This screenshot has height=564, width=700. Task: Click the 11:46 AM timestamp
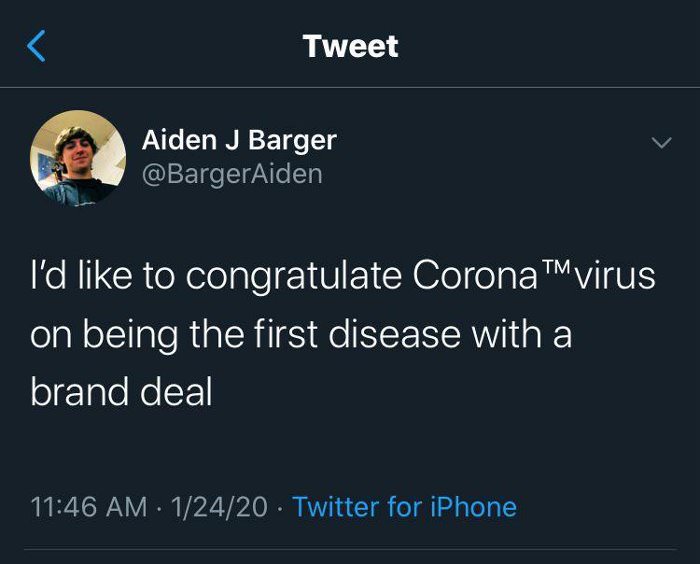(x=89, y=507)
